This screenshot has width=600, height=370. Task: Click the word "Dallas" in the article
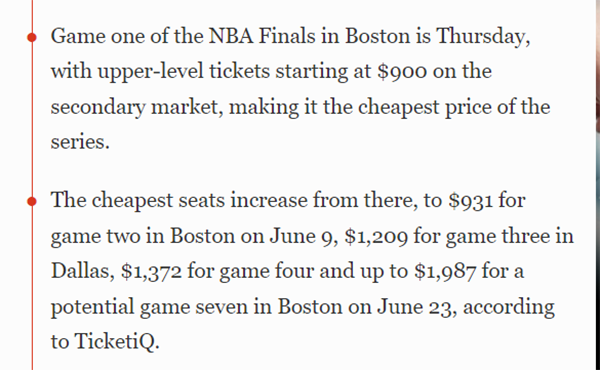point(82,271)
